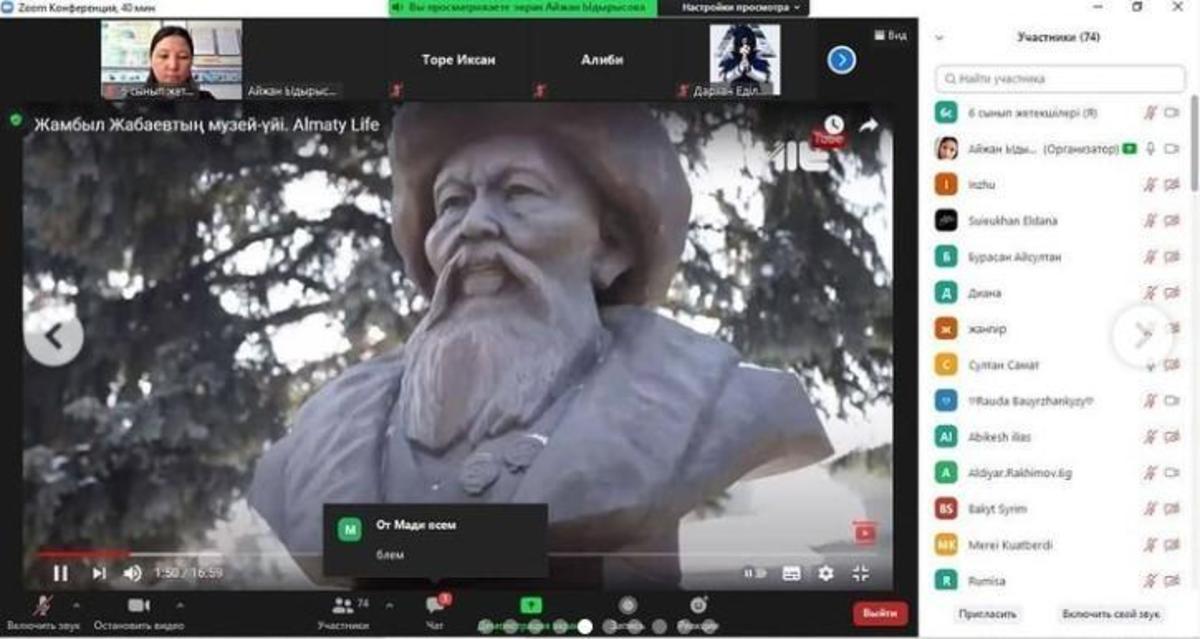Pause the YouTube video playback

coord(60,573)
